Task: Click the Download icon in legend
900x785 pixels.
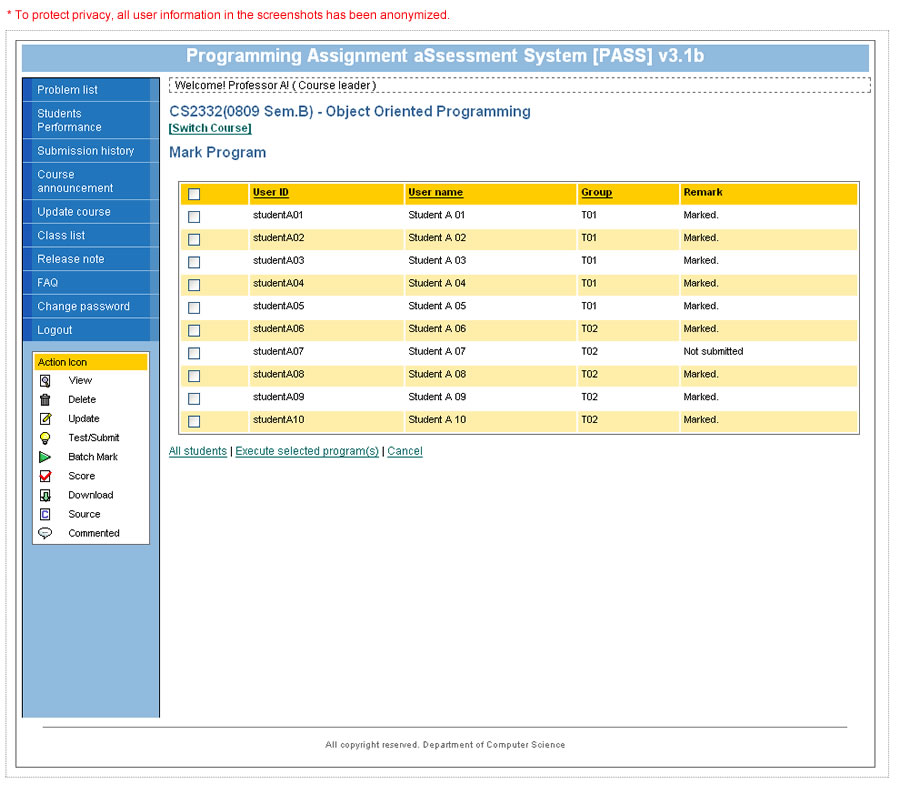Action: [x=45, y=495]
